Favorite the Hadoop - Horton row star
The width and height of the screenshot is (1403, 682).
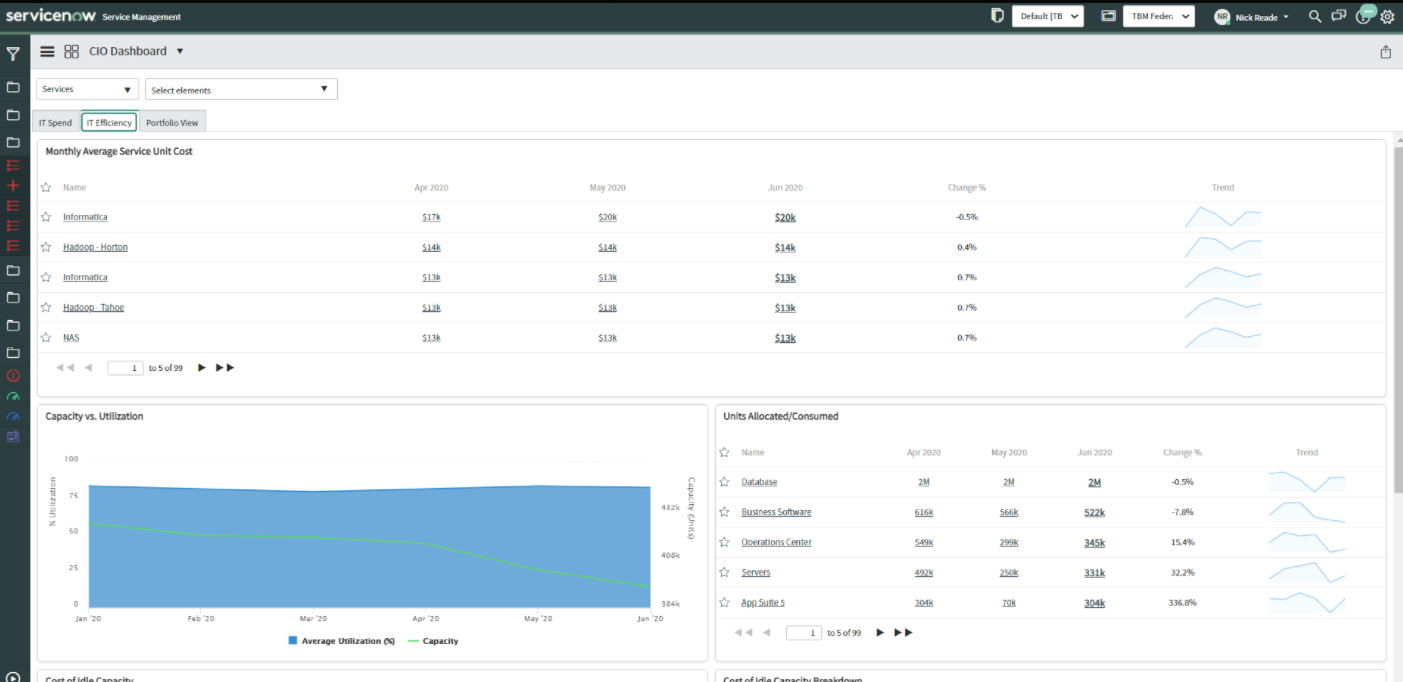click(x=46, y=247)
